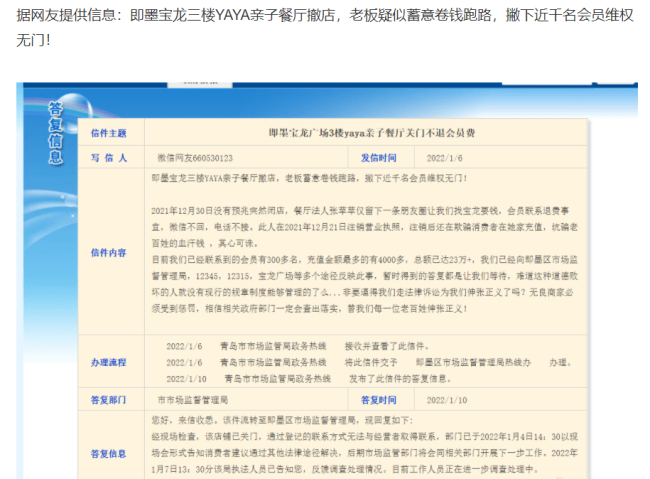The height and width of the screenshot is (479, 650).
Task: Click the title 即墨宝龙广场3楼yaya亲子餐厅关门不退会员费
Action: (371, 133)
